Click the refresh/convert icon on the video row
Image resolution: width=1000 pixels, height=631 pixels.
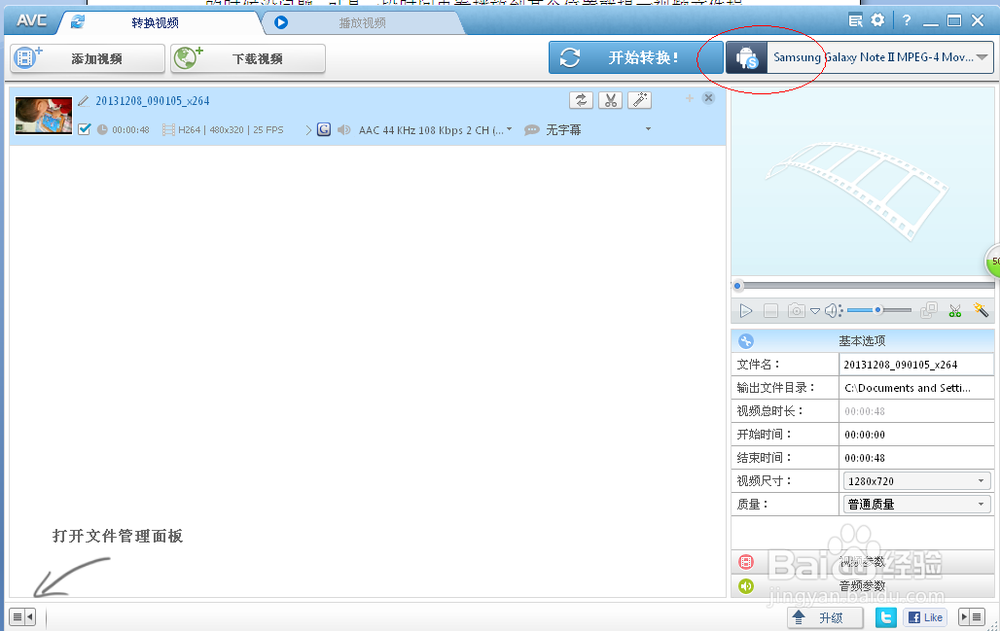coord(581,100)
